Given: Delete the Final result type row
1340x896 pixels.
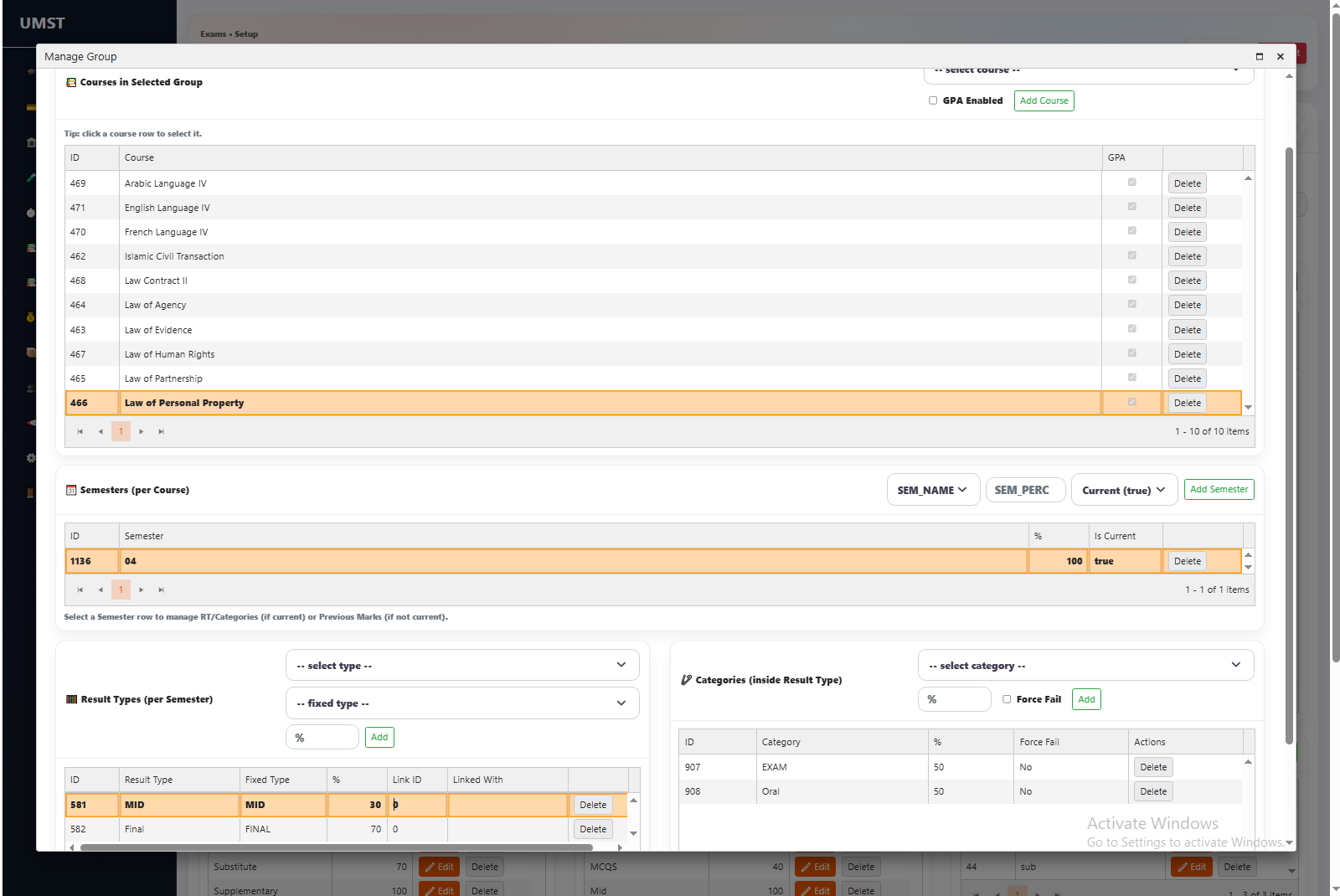Looking at the screenshot, I should [x=593, y=829].
